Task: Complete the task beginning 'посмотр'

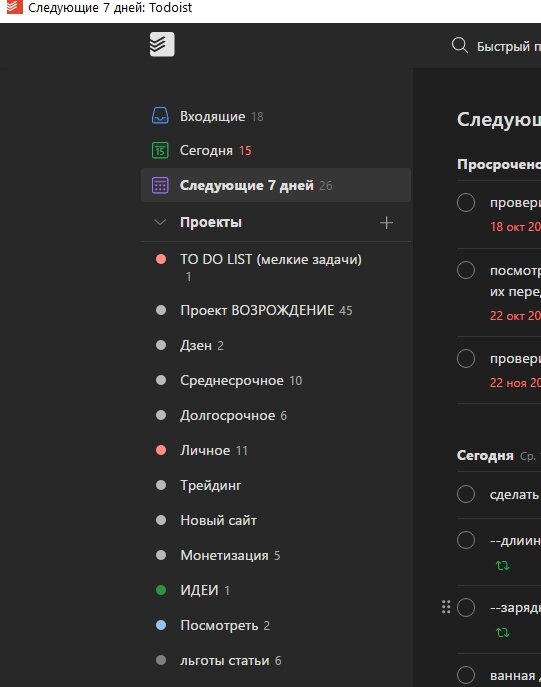Action: (x=466, y=270)
